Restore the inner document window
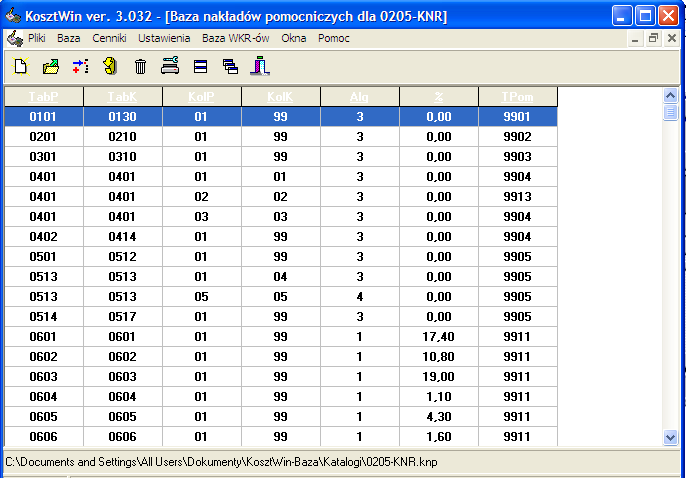 pyautogui.click(x=653, y=38)
